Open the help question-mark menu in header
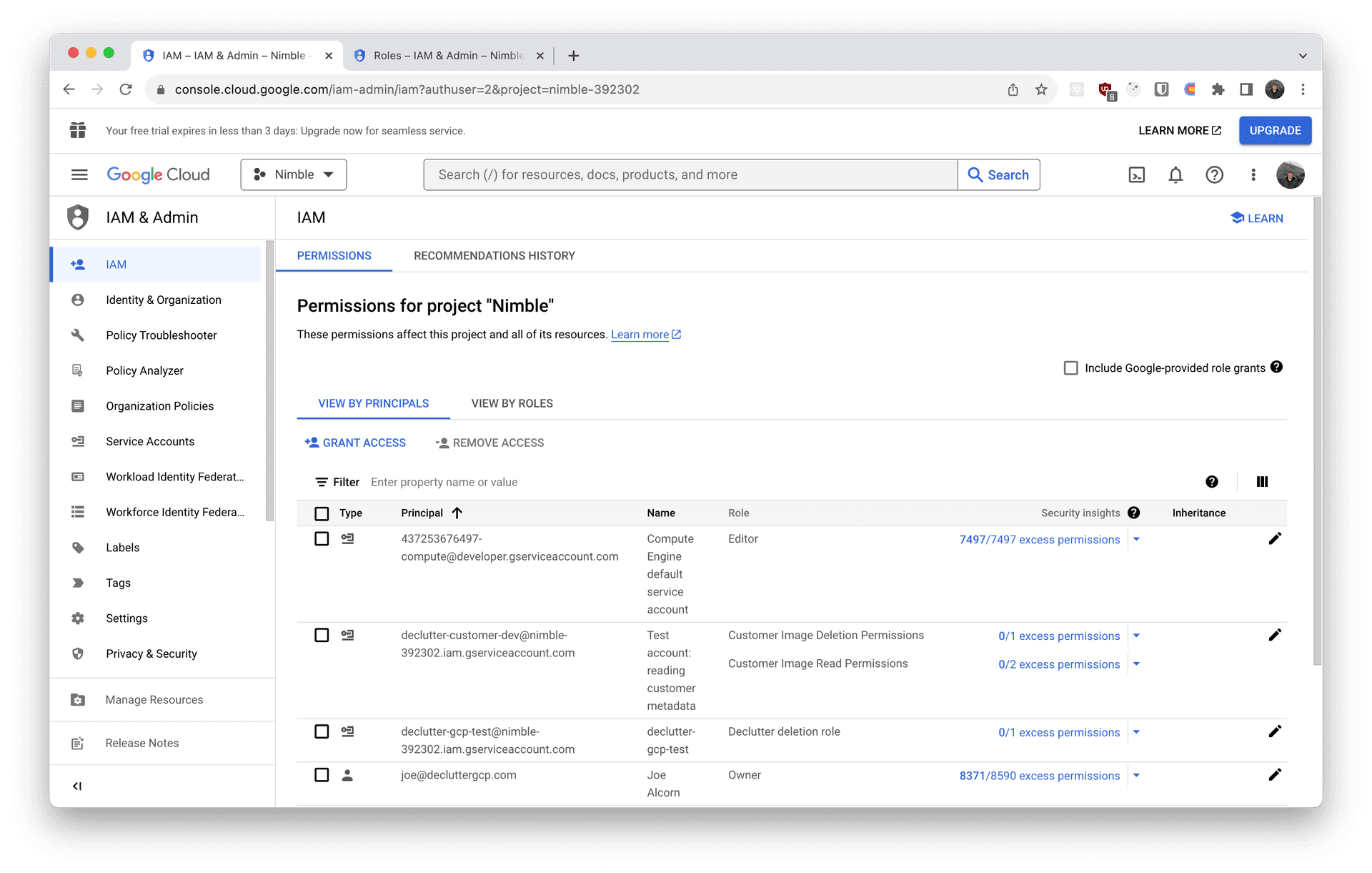Viewport: 1372px width, 873px height. (1214, 174)
